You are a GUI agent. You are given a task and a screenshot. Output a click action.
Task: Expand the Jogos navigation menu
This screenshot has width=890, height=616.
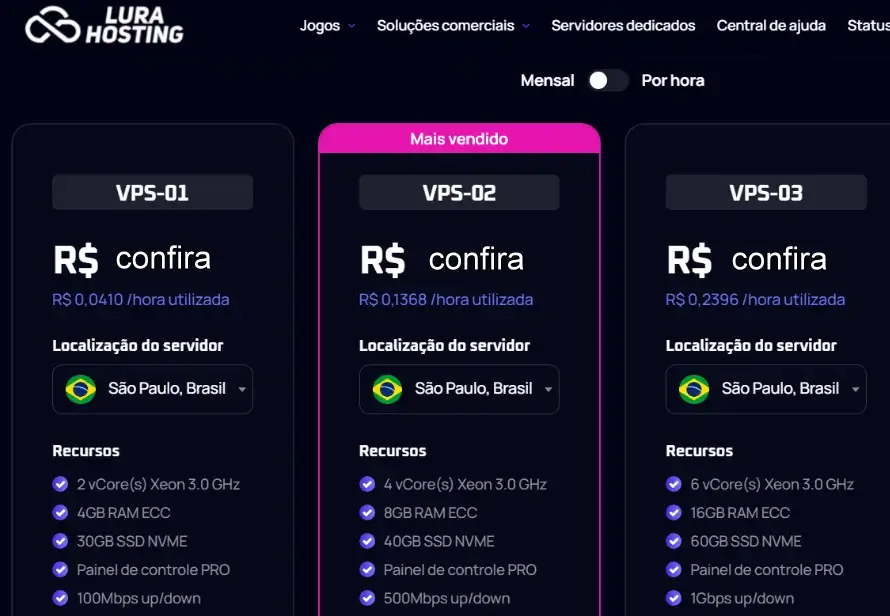[328, 26]
